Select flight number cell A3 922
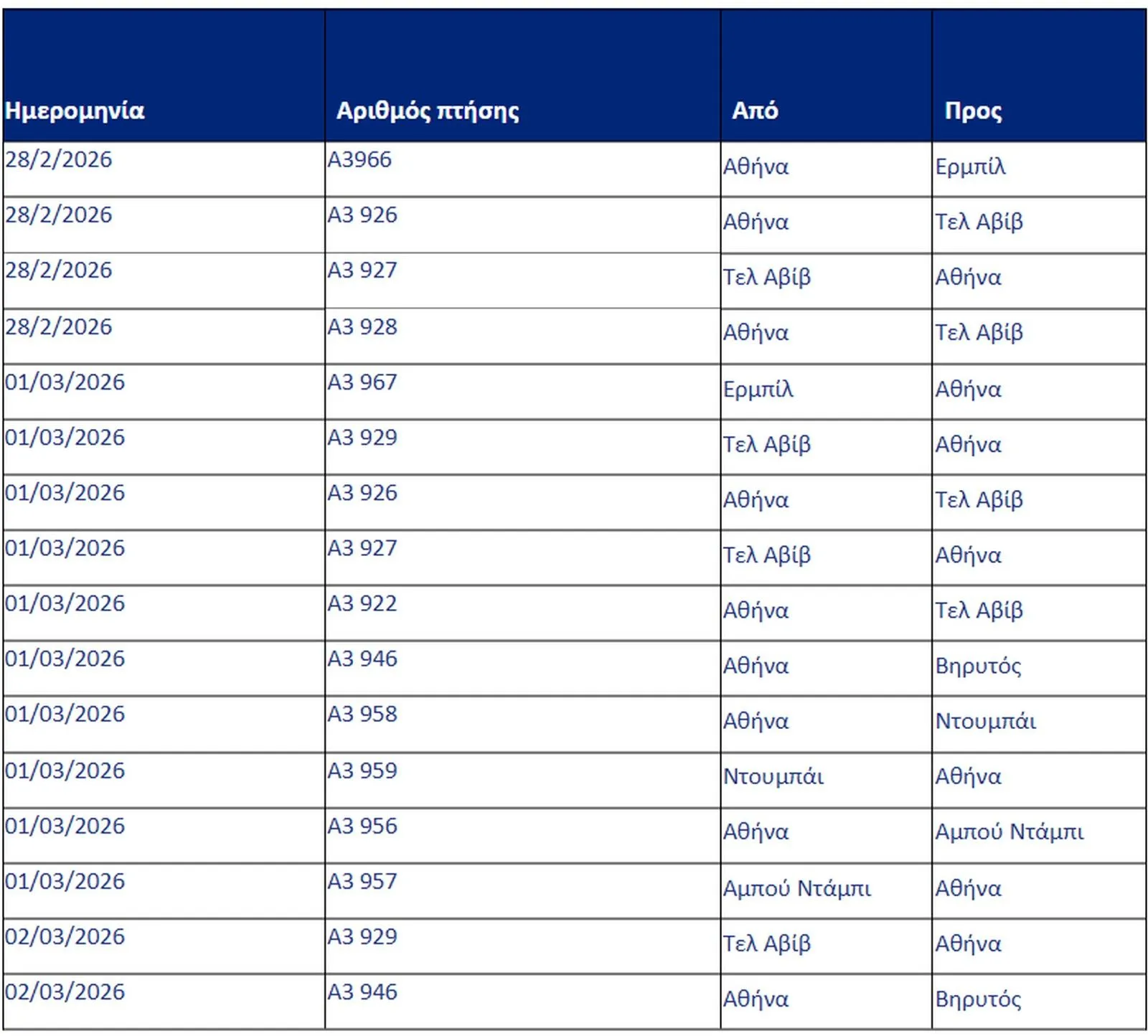Image resolution: width=1148 pixels, height=1036 pixels. [362, 603]
